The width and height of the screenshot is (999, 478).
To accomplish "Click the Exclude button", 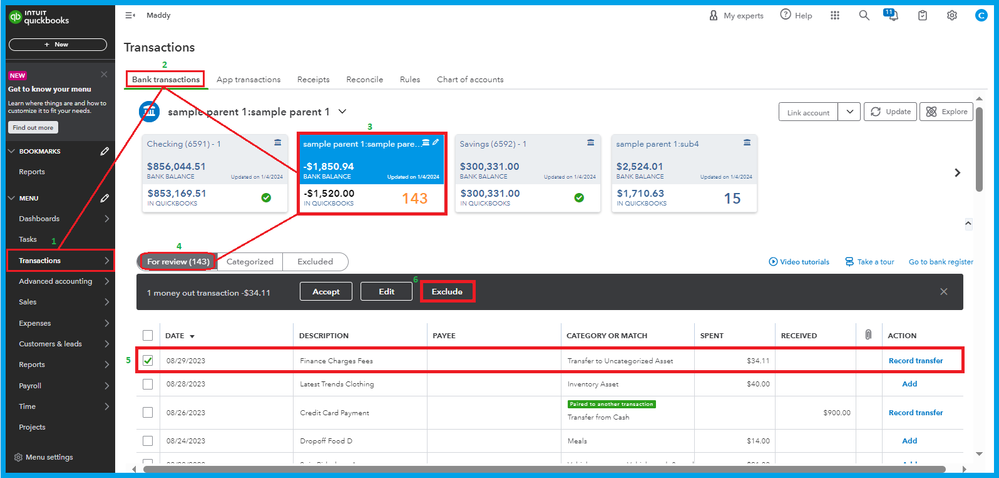I will (447, 291).
